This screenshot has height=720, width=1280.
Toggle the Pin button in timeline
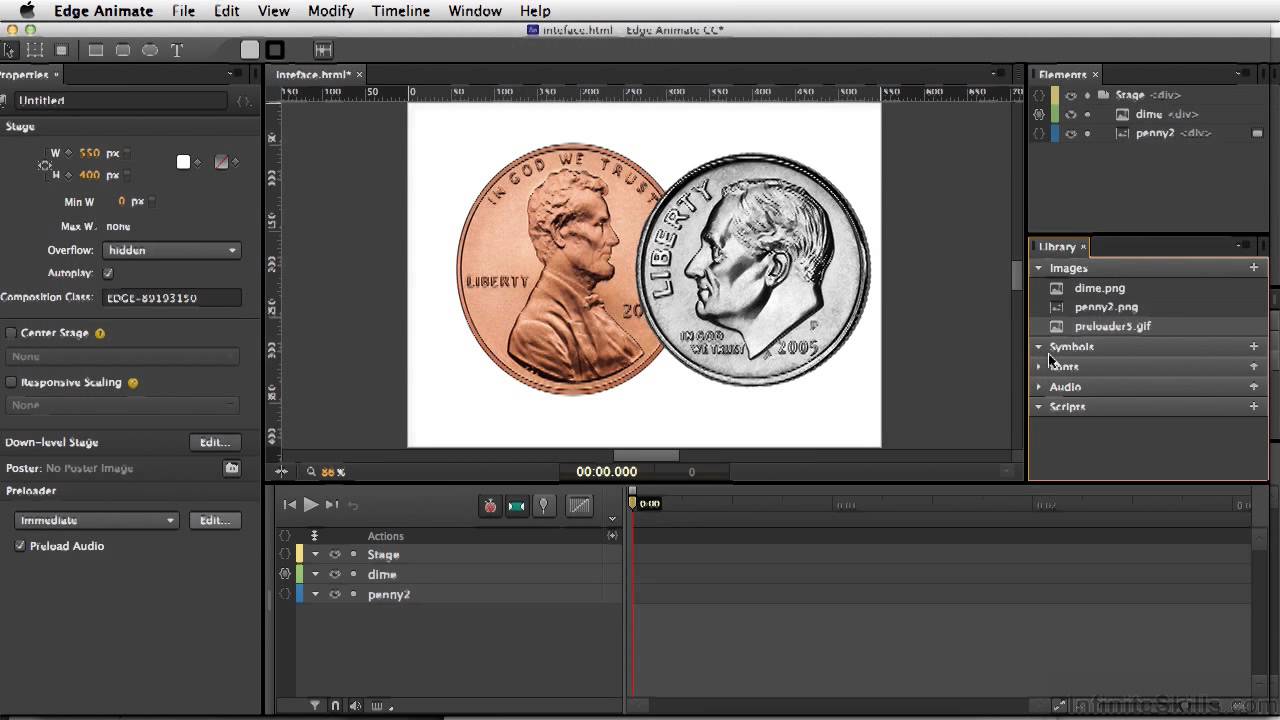[x=544, y=506]
